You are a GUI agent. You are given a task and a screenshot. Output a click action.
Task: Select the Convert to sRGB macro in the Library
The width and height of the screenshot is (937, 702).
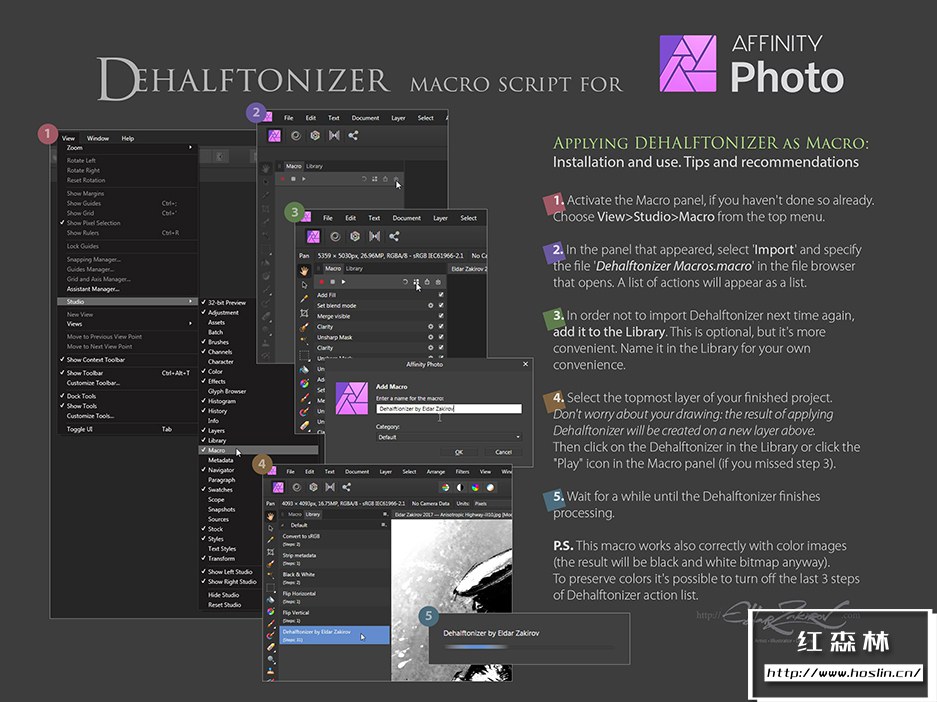pos(335,539)
